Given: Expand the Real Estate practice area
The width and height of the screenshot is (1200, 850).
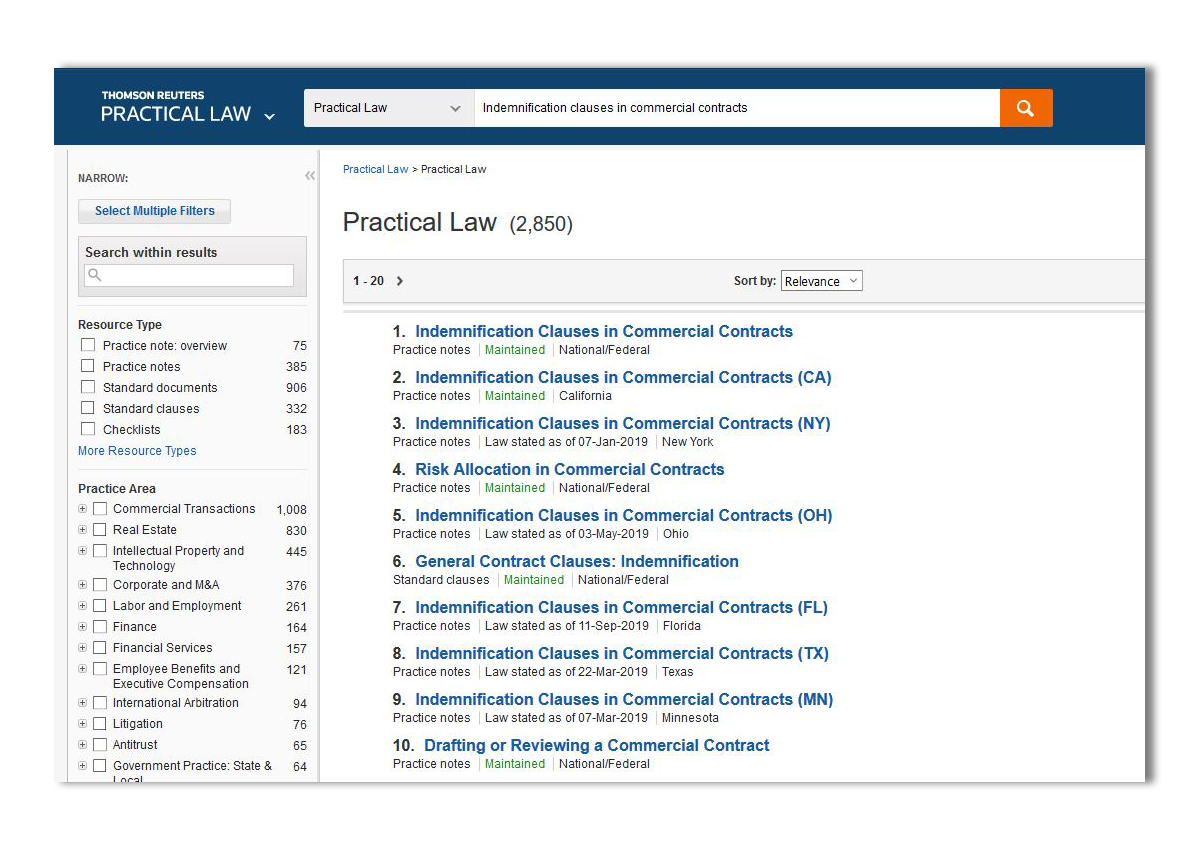Looking at the screenshot, I should coord(83,530).
